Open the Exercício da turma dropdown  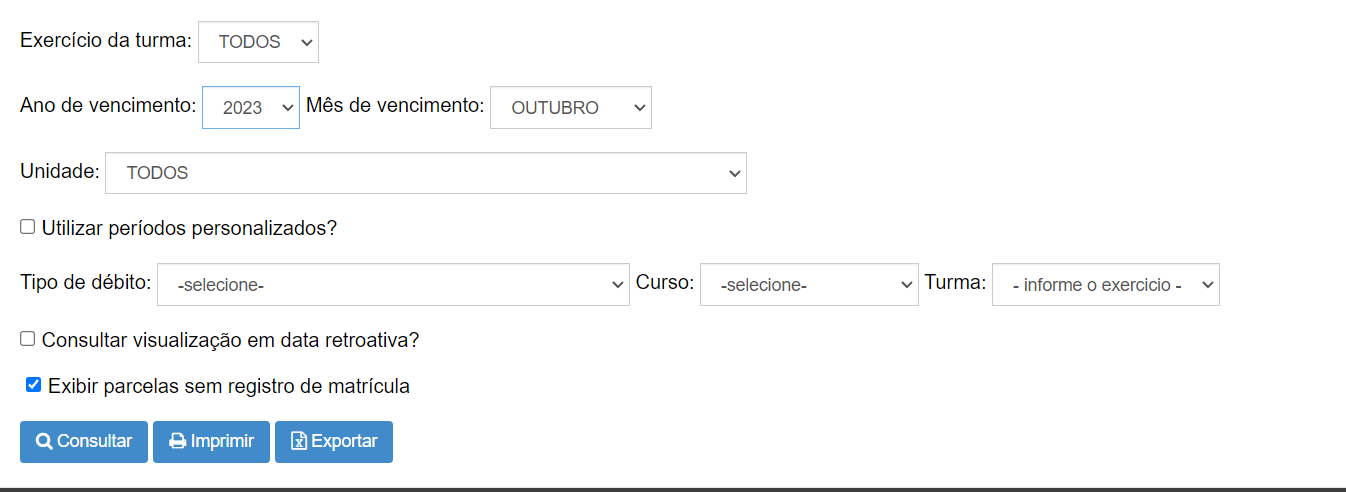[258, 42]
